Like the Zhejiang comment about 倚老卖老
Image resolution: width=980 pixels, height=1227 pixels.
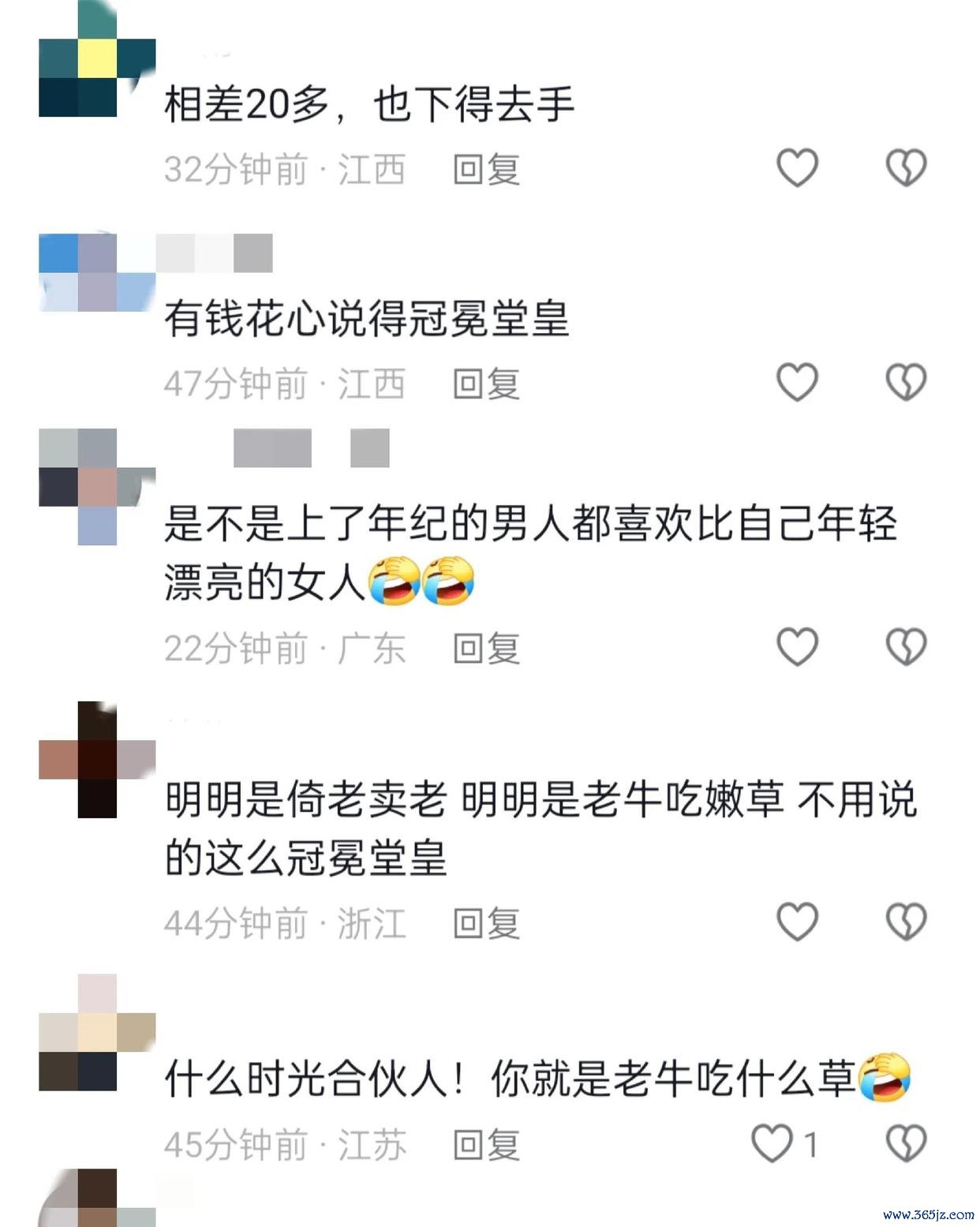coord(797,921)
